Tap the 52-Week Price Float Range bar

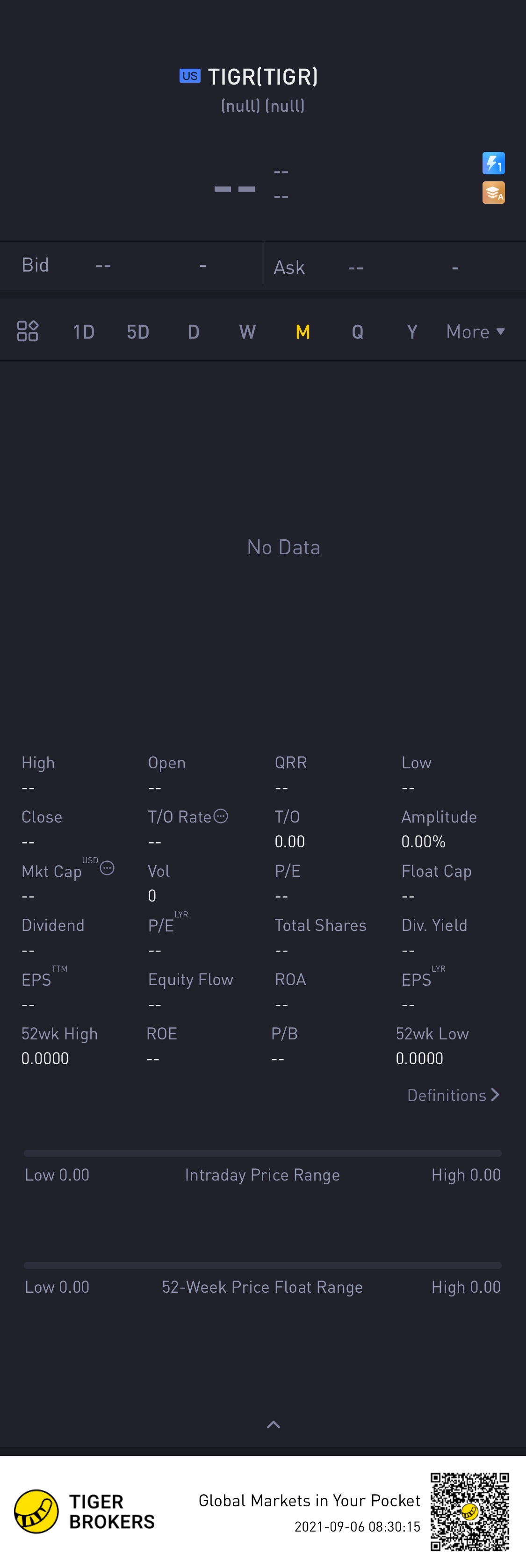coord(262,1265)
